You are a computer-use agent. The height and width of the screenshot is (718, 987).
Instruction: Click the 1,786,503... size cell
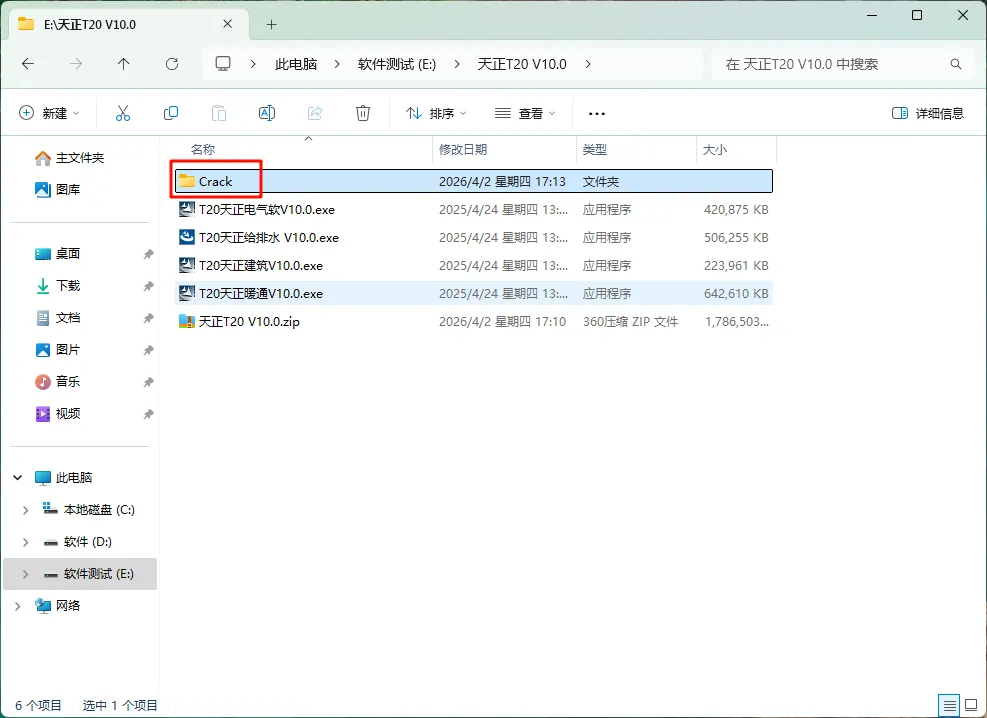pyautogui.click(x=736, y=322)
